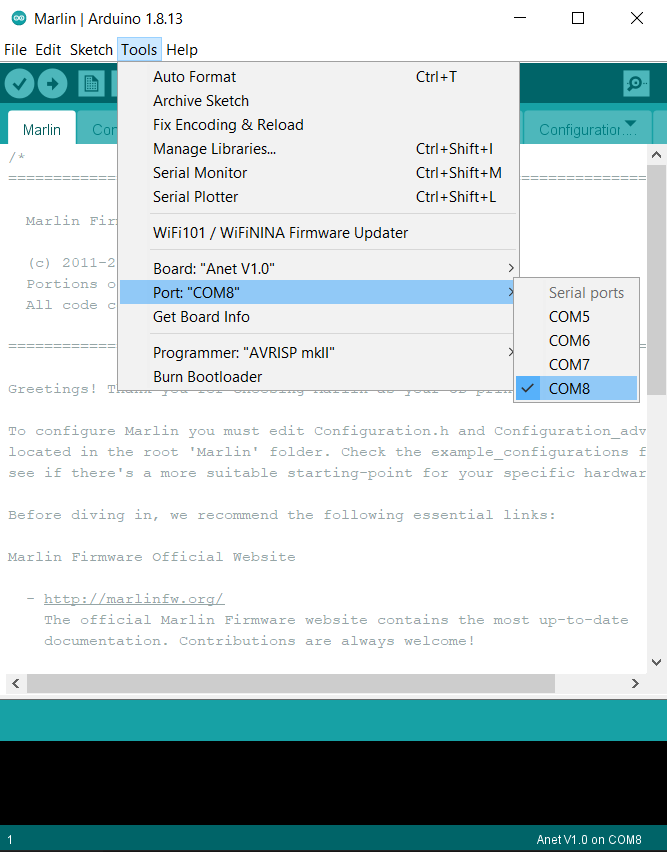Open the Help menu
Screen dimensions: 667x852
pyautogui.click(x=182, y=50)
